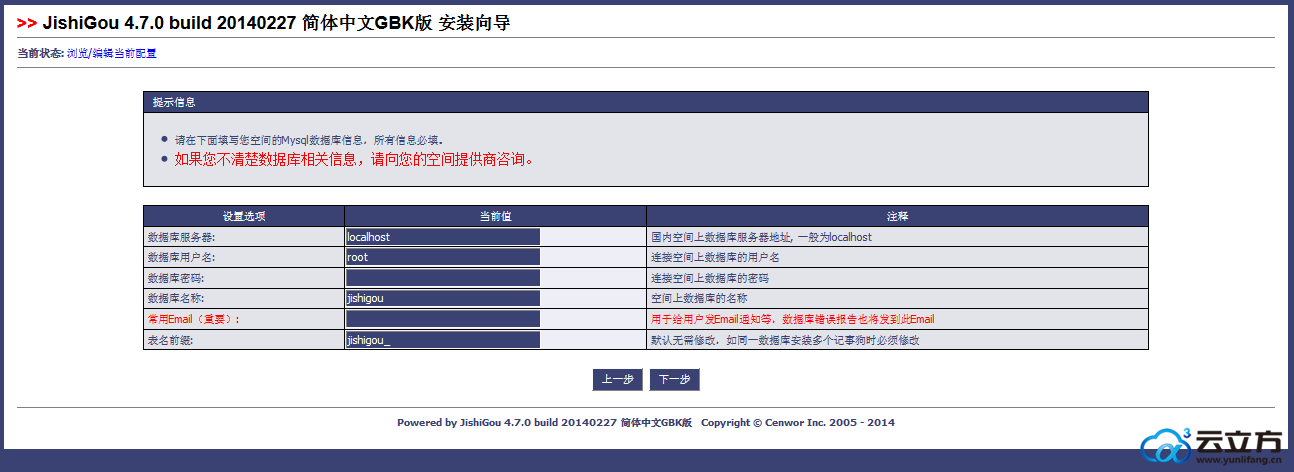This screenshot has width=1294, height=472.
Task: Click the 提示信息 panel title
Action: tap(174, 102)
